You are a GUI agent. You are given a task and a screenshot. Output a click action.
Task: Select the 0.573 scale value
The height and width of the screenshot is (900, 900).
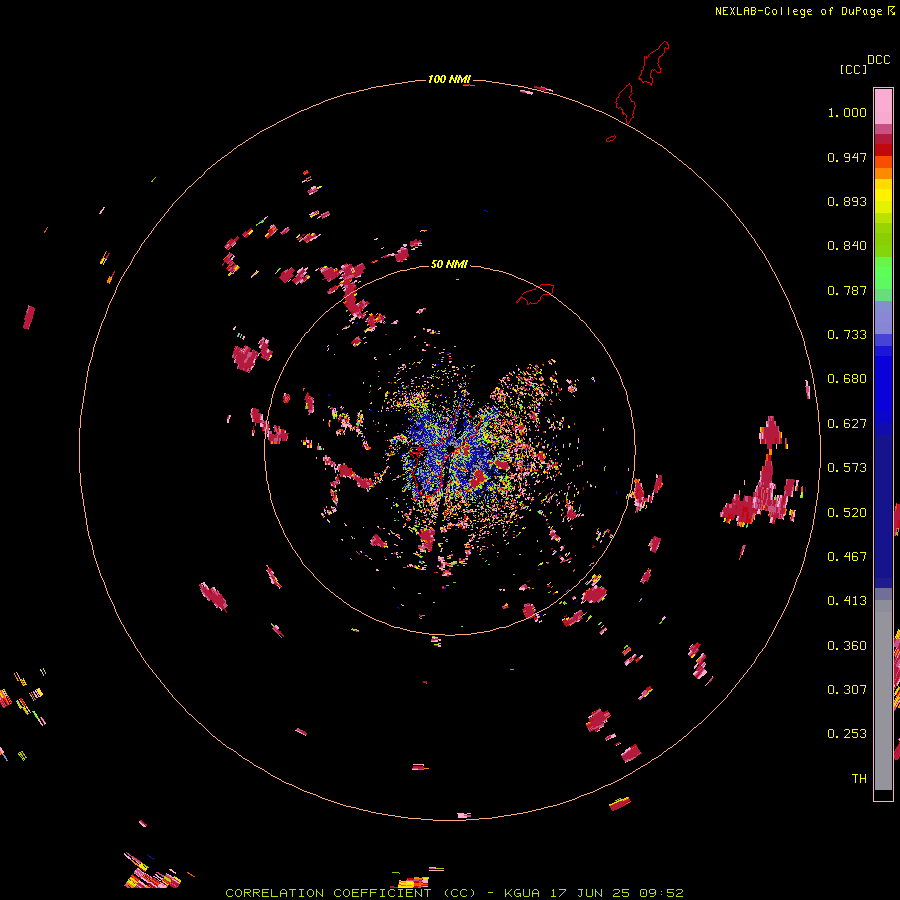(x=847, y=468)
